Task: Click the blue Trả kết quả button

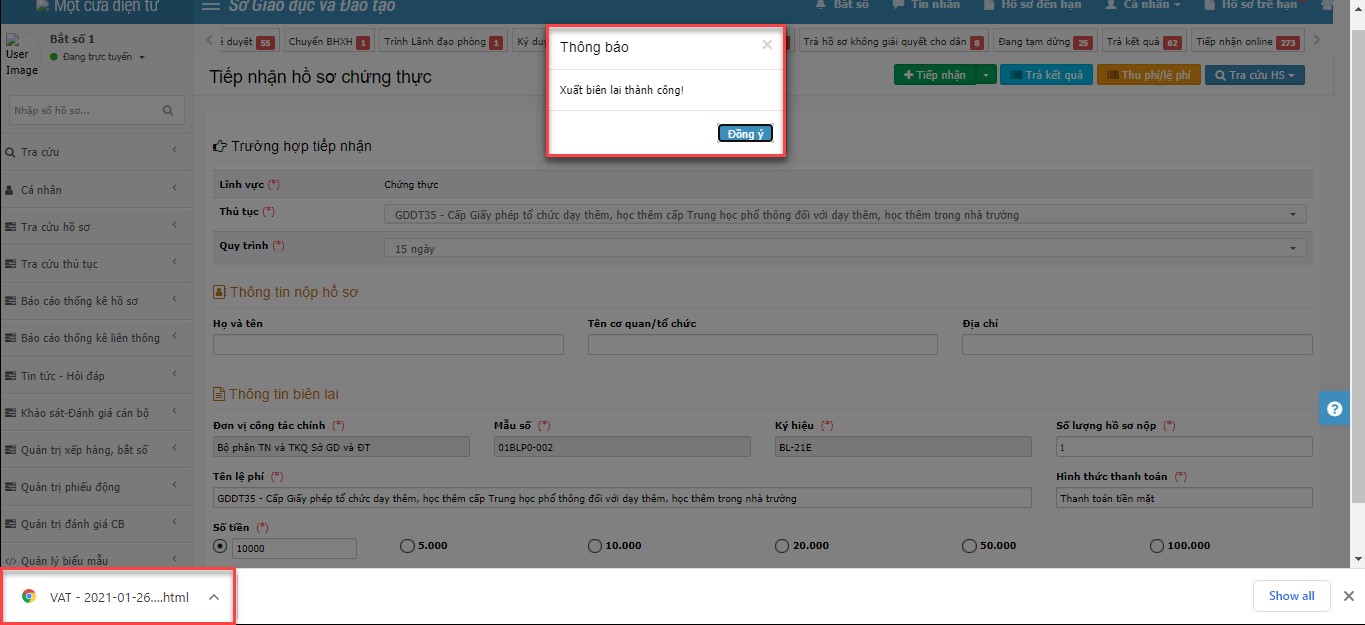Action: [x=1046, y=75]
